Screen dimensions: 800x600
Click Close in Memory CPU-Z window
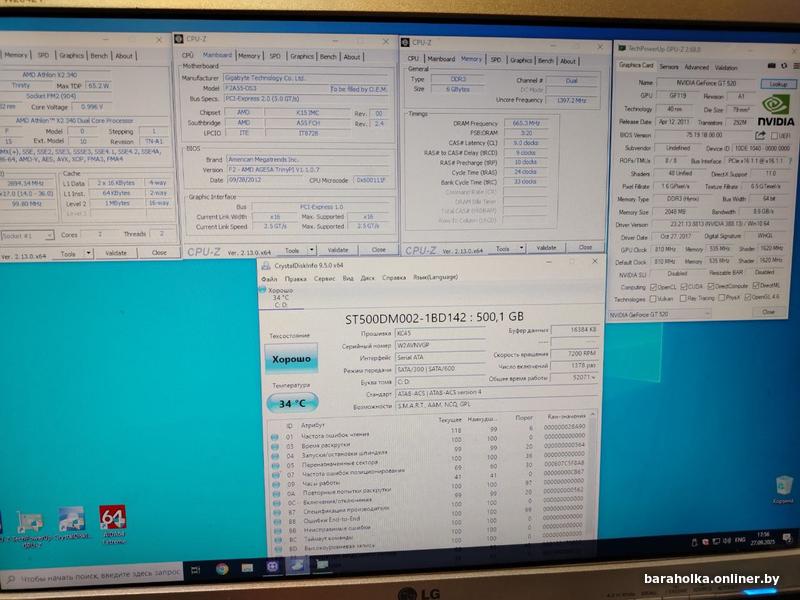(x=585, y=247)
